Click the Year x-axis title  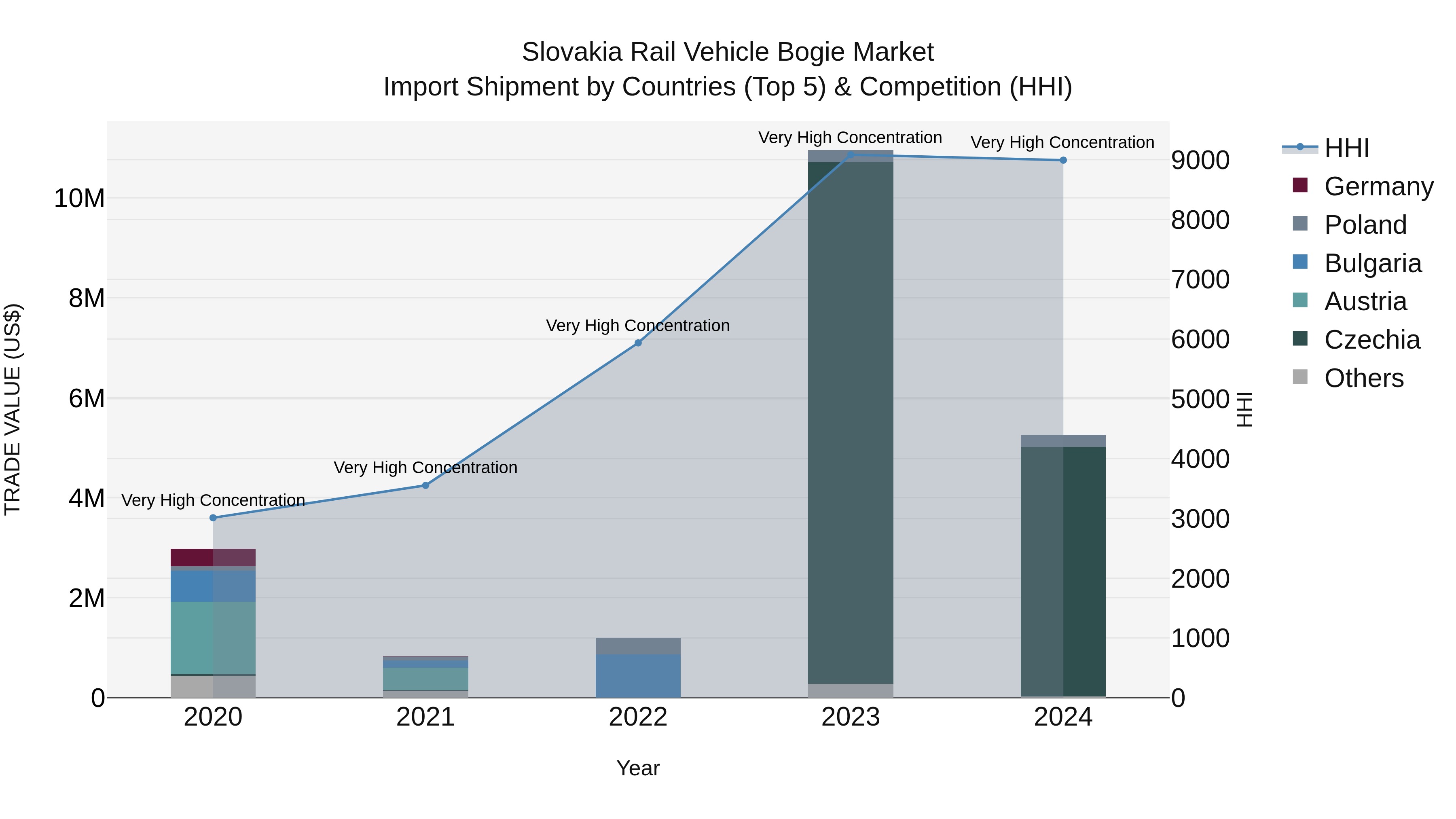pyautogui.click(x=638, y=768)
